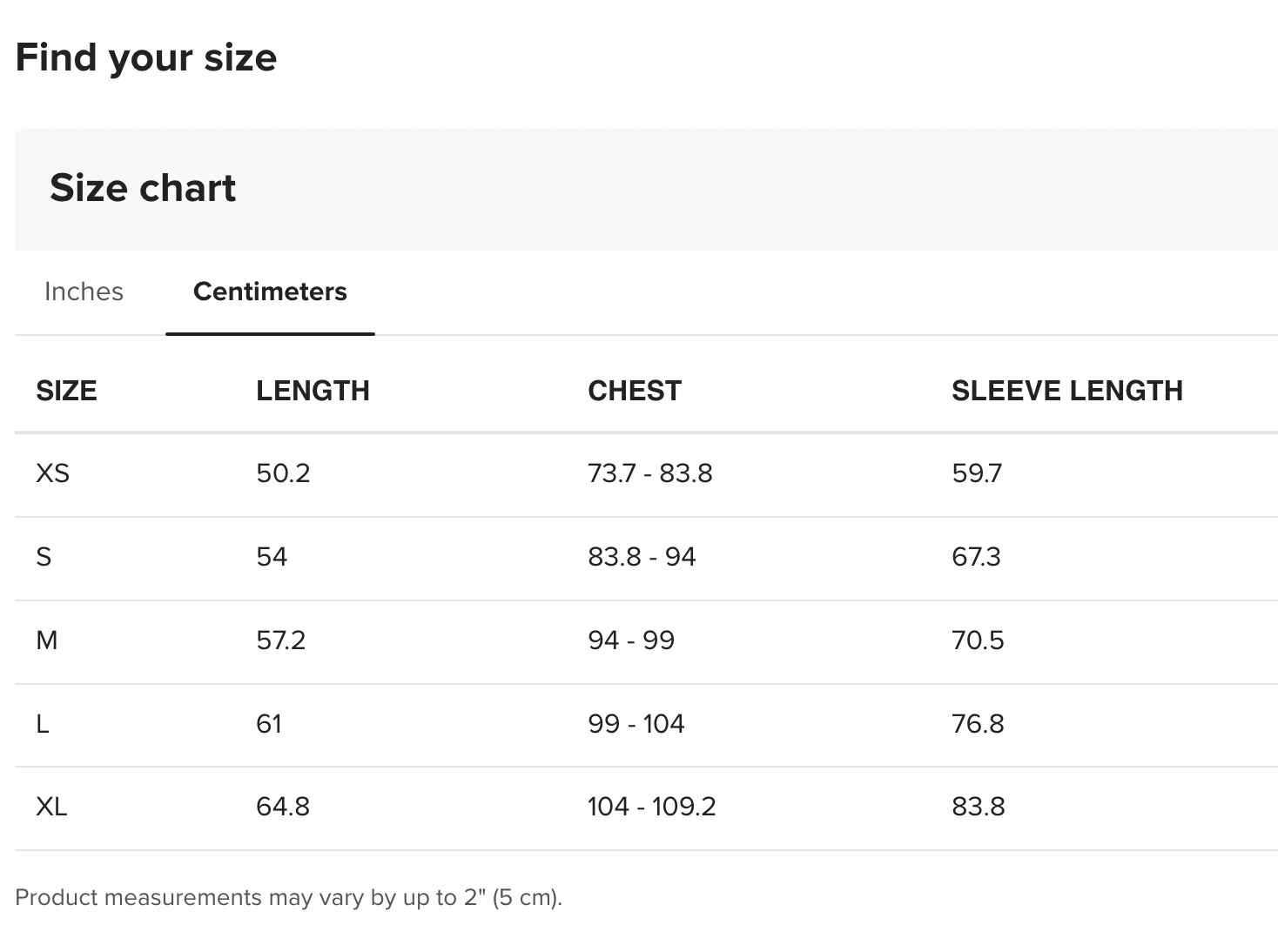This screenshot has width=1278, height=952.
Task: Switch to the Inches tab
Action: (x=84, y=292)
